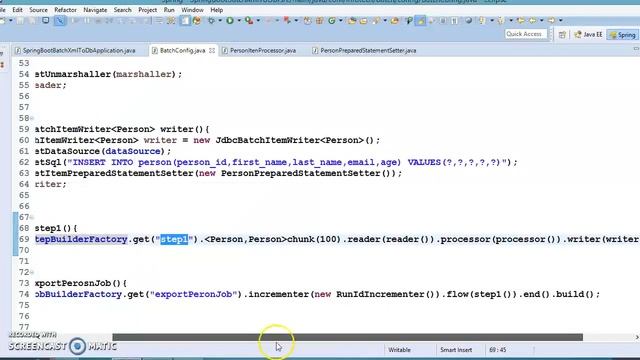Viewport: 640px width, 360px height.
Task: Open the Search menu
Action: 122,10
